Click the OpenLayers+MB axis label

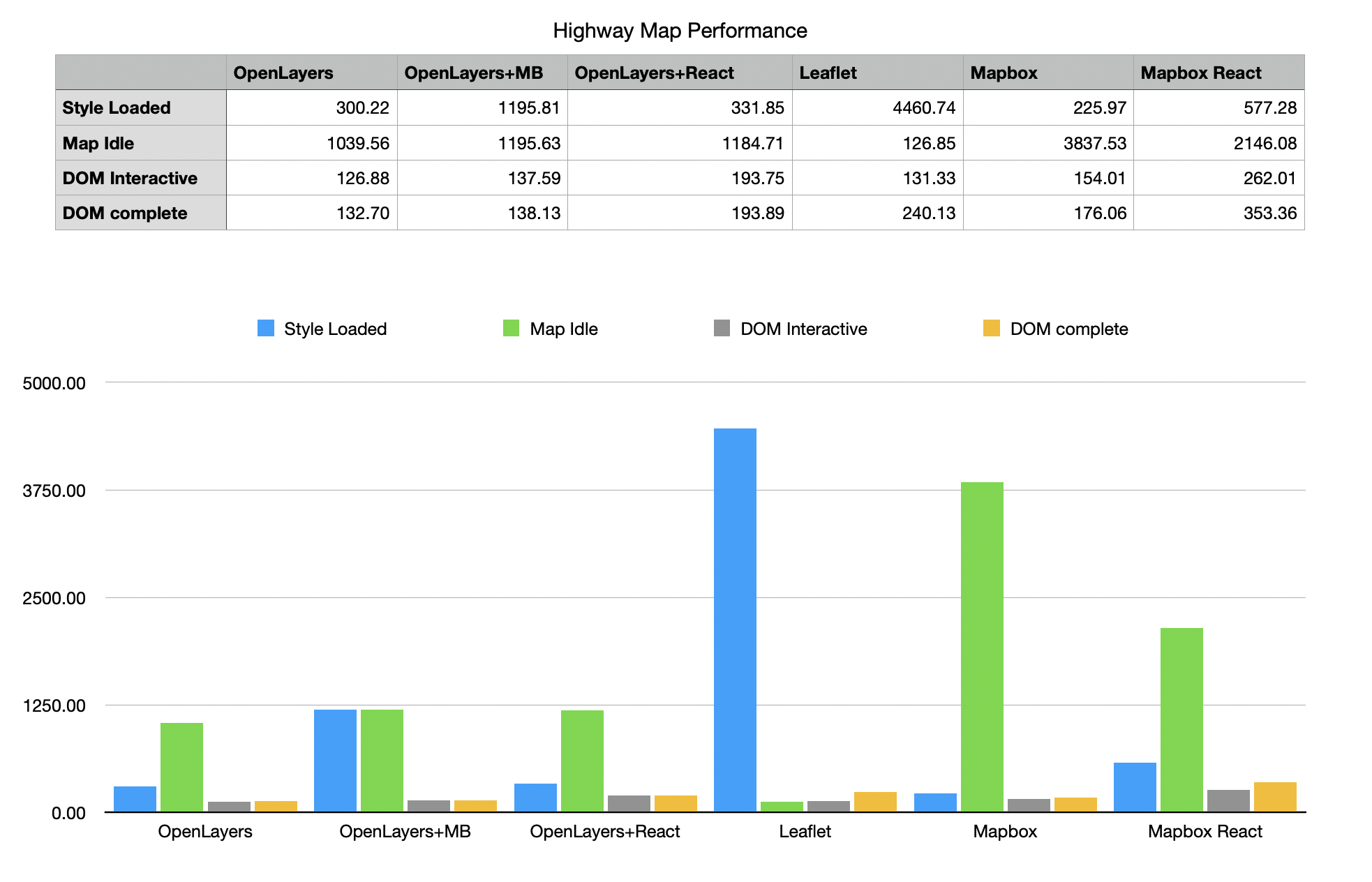pyautogui.click(x=405, y=831)
